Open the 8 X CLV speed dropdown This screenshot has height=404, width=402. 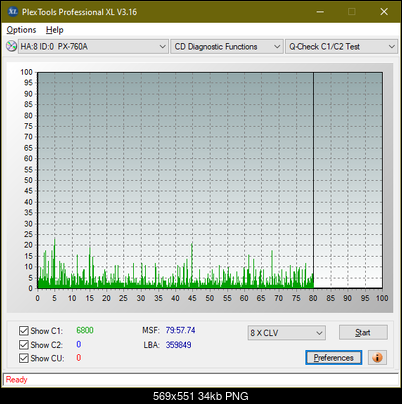pyautogui.click(x=287, y=333)
